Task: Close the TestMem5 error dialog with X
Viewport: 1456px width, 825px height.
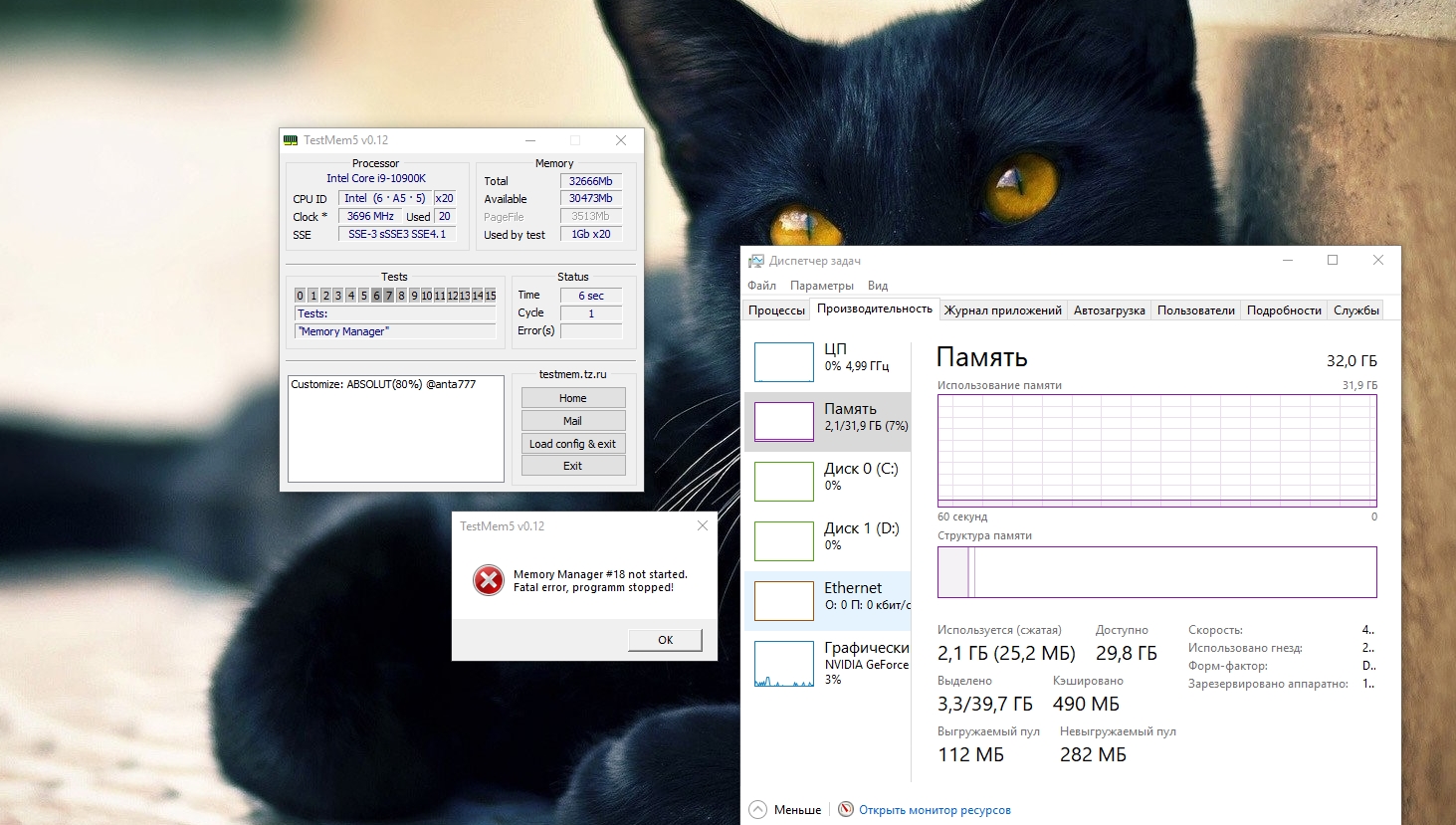Action: [703, 525]
